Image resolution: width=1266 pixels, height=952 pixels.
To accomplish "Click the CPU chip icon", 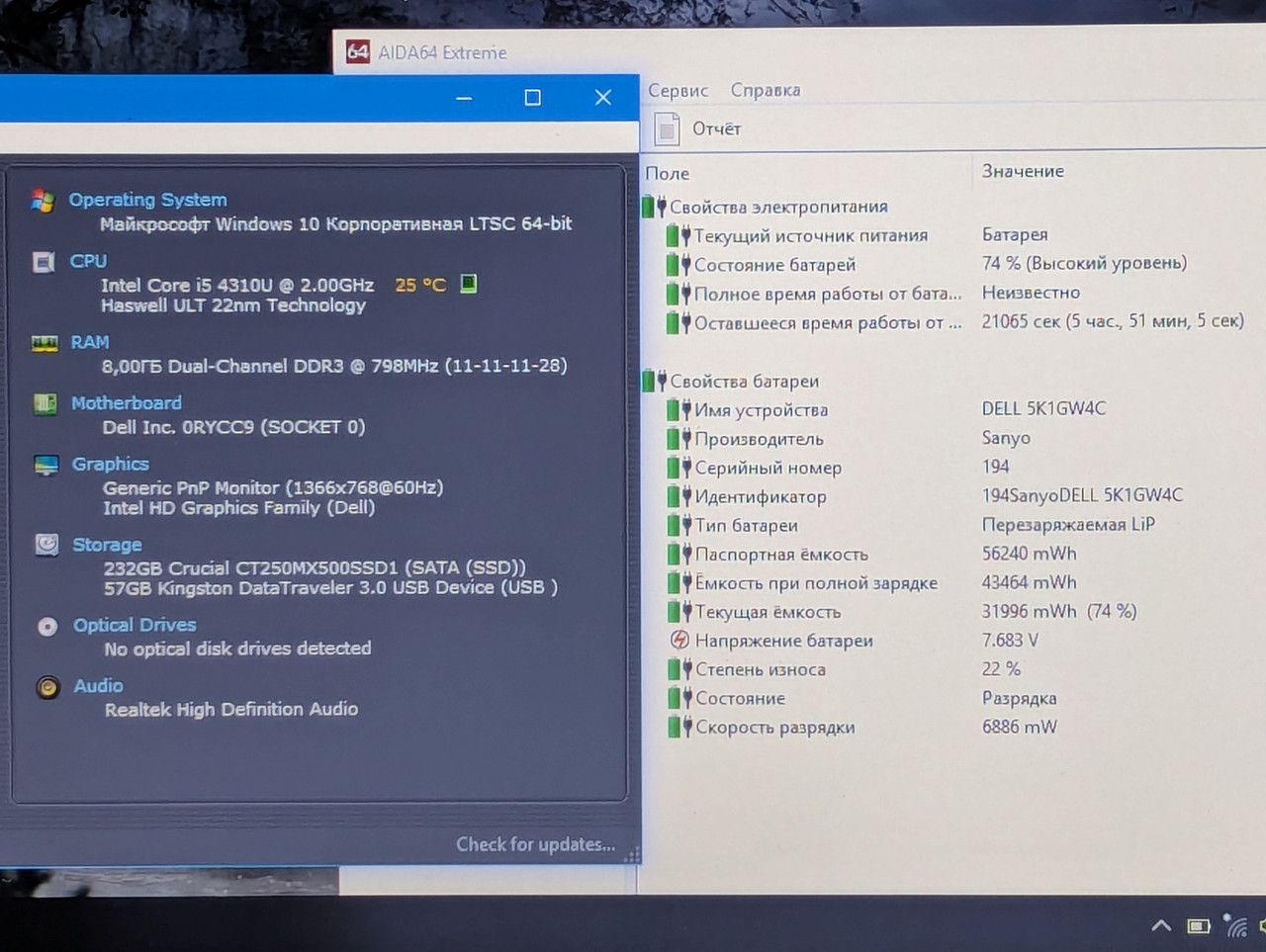I will click(x=44, y=262).
